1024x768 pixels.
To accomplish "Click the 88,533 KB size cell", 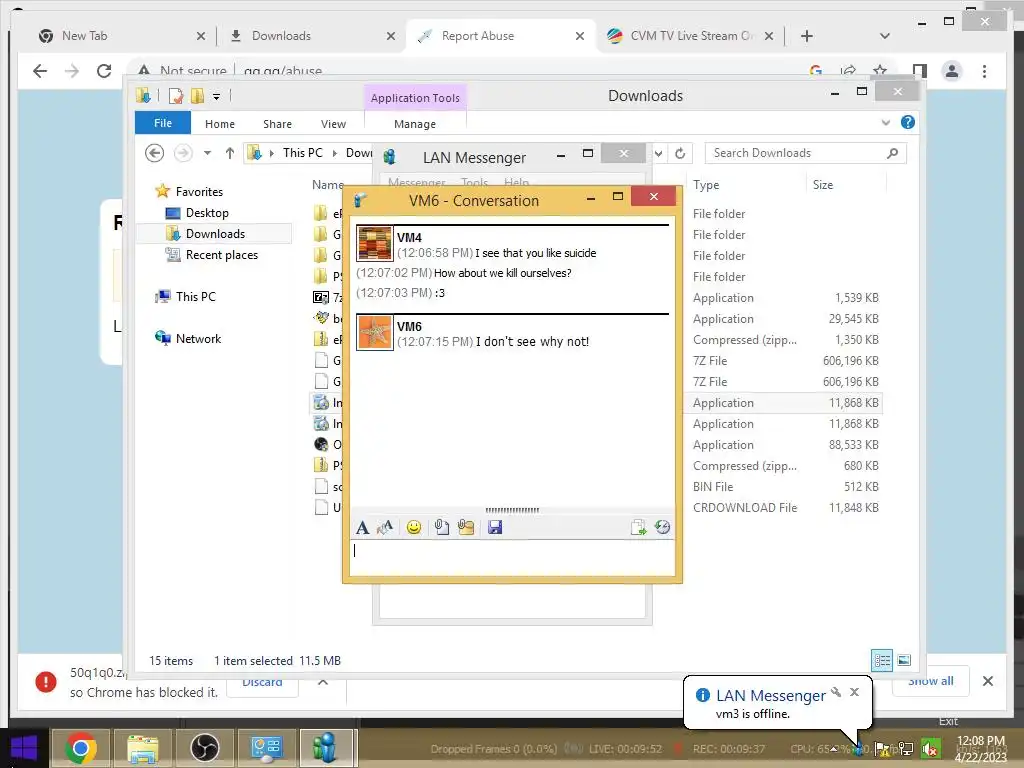I will coord(853,445).
